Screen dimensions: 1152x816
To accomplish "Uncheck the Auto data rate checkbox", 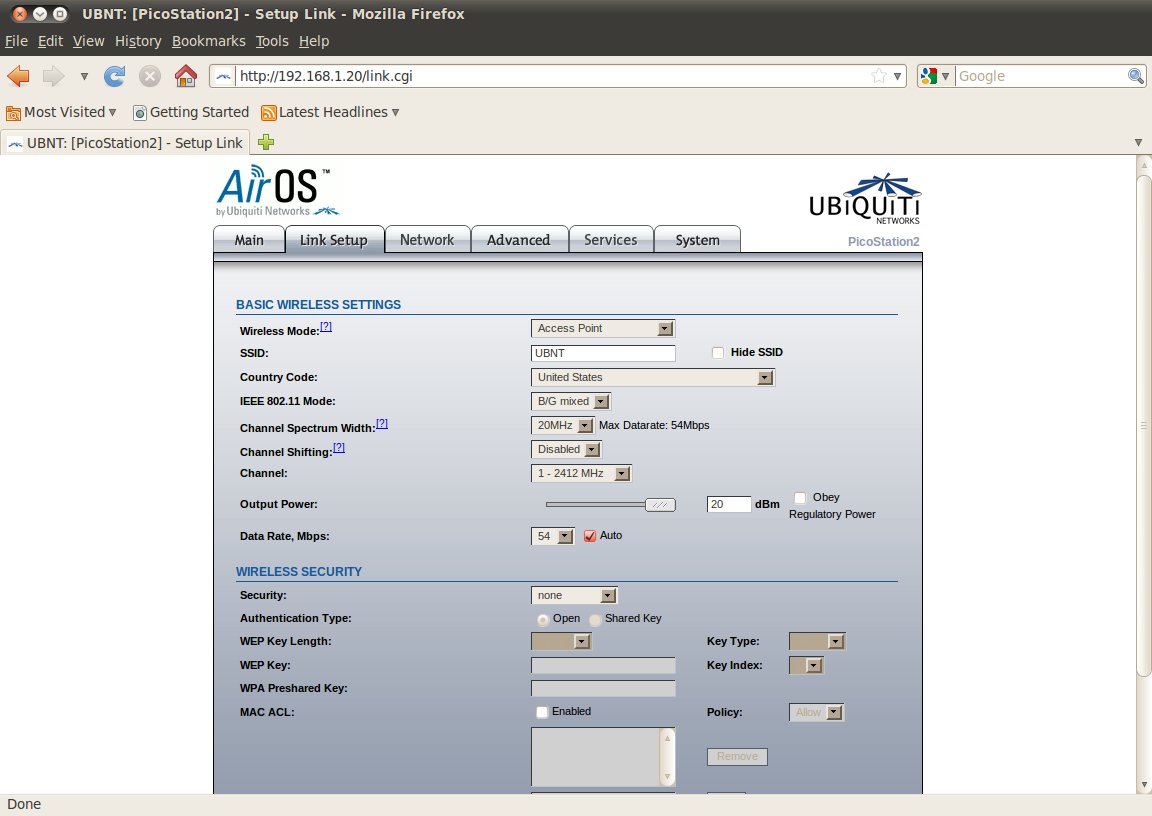I will coord(590,536).
